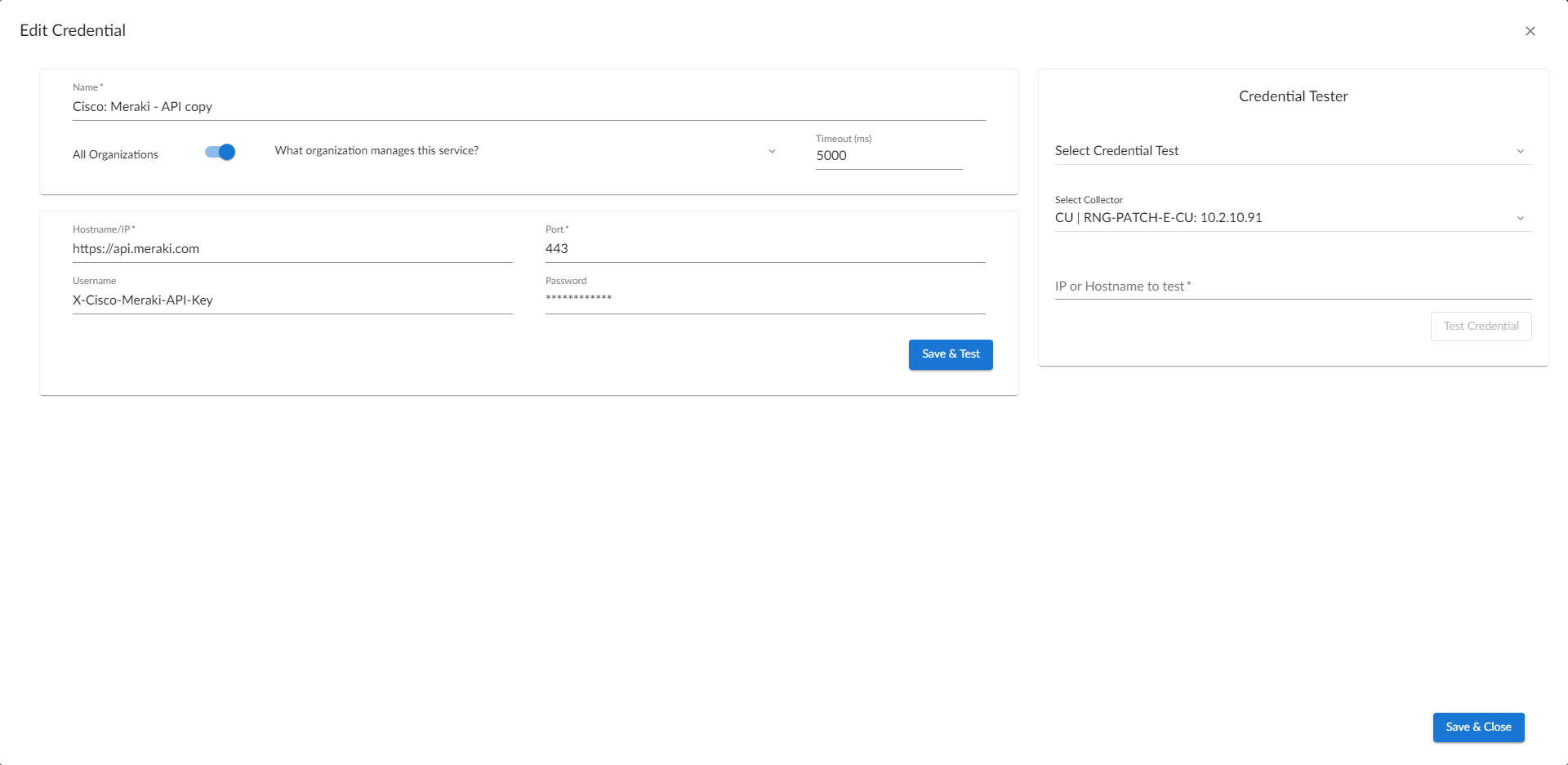This screenshot has height=765, width=1568.
Task: Click into the Port field showing 443
Action: coord(764,249)
